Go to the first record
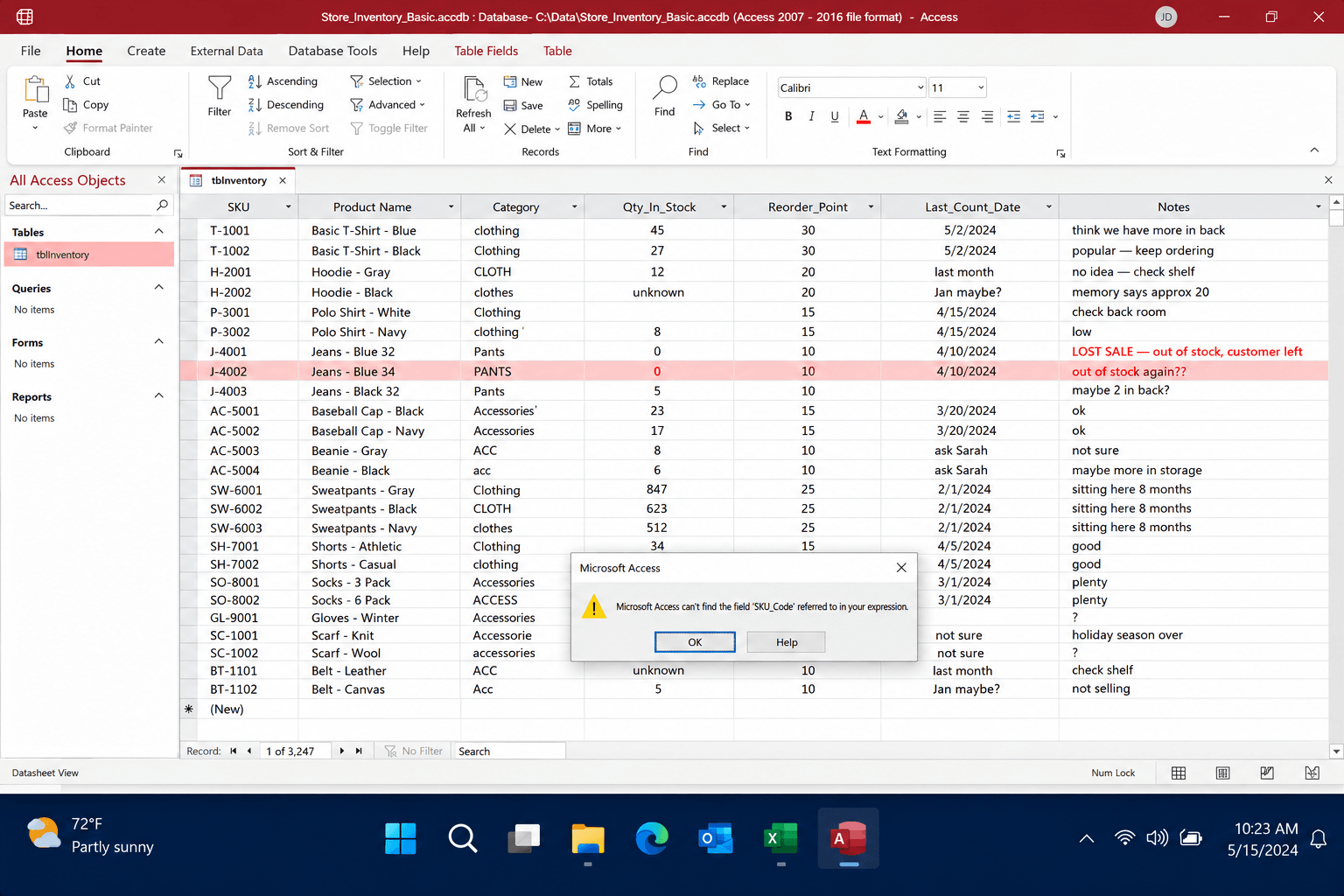Screen dimensions: 1344x896 pyautogui.click(x=234, y=751)
